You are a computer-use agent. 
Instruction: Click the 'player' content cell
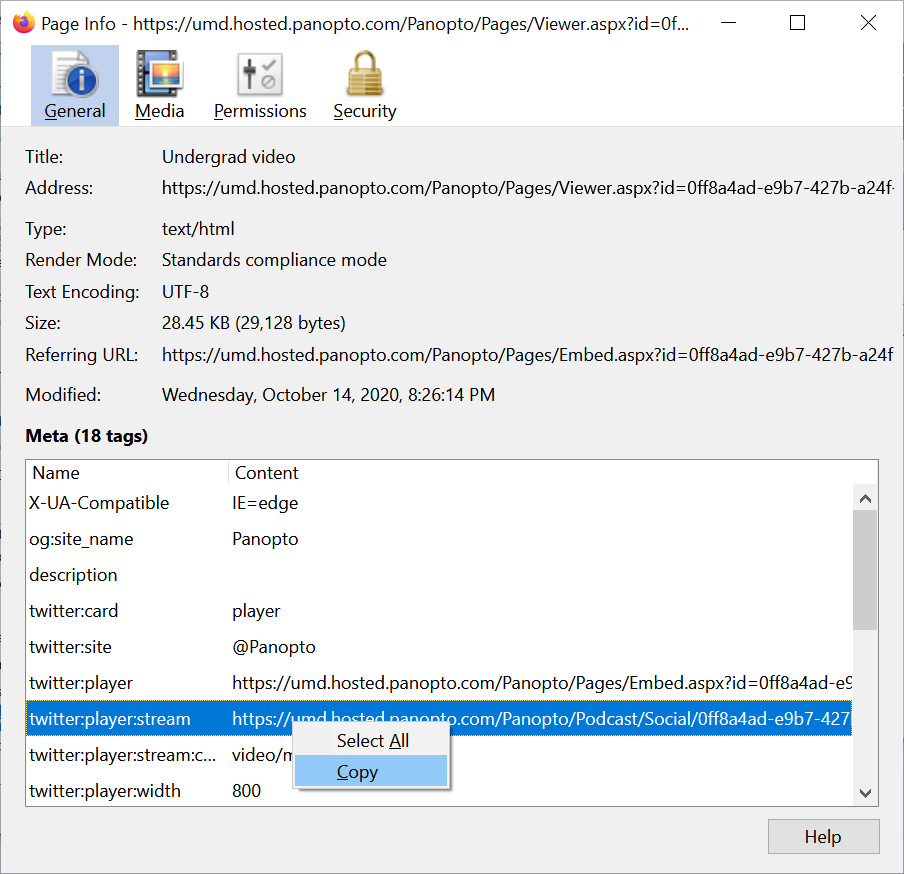[256, 611]
